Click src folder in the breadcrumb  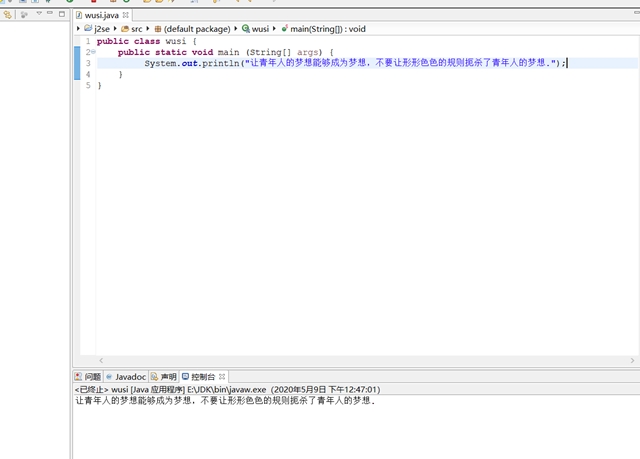[x=136, y=29]
